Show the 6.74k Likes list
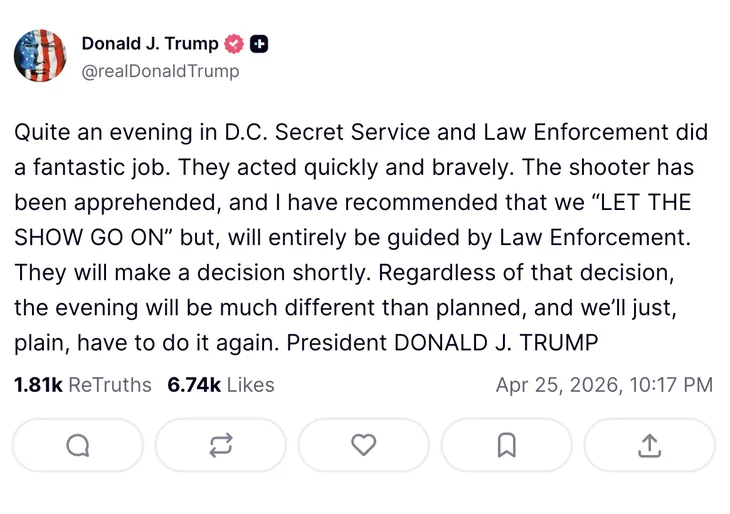This screenshot has width=730, height=514. click(221, 385)
